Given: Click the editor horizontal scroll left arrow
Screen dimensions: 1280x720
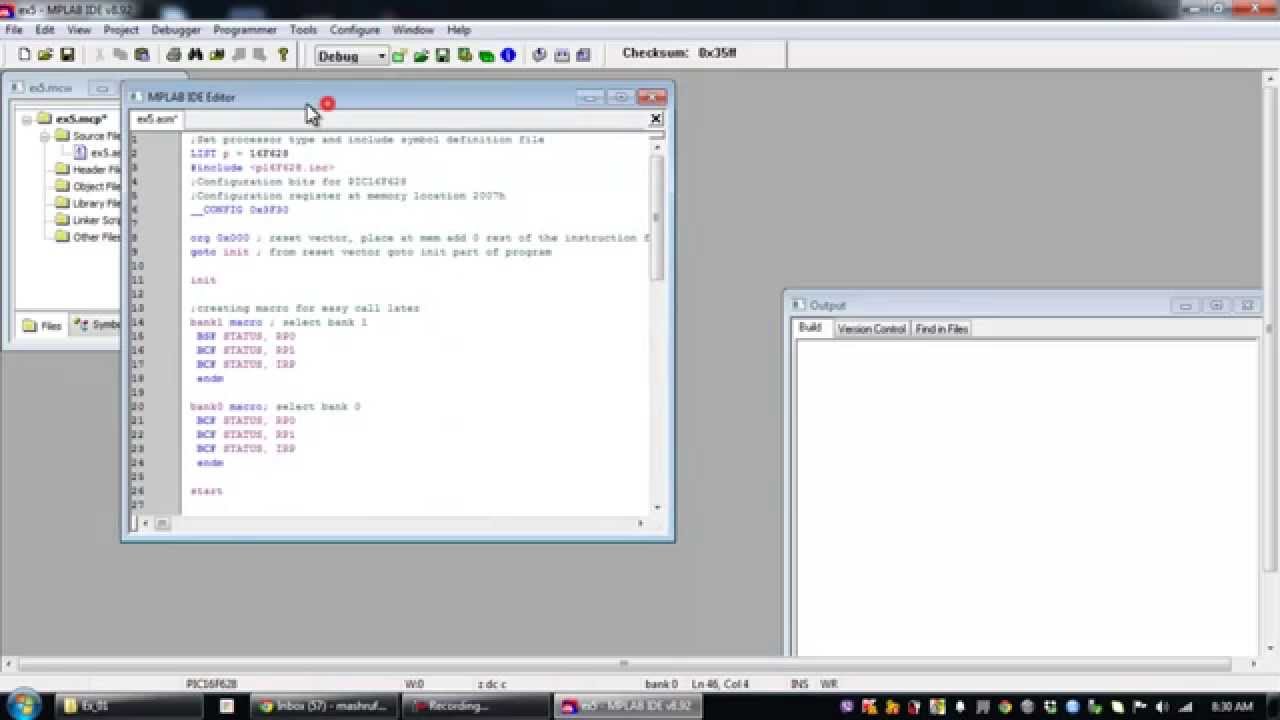Looking at the screenshot, I should (145, 523).
